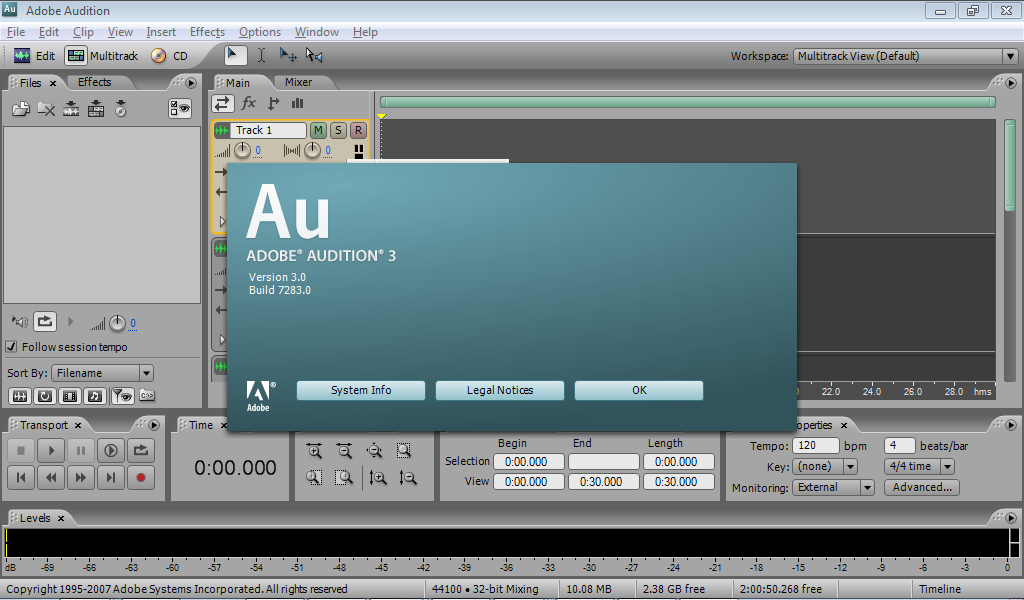The width and height of the screenshot is (1024, 600).
Task: Toggle the Files panel Show Options button
Action: 180,108
